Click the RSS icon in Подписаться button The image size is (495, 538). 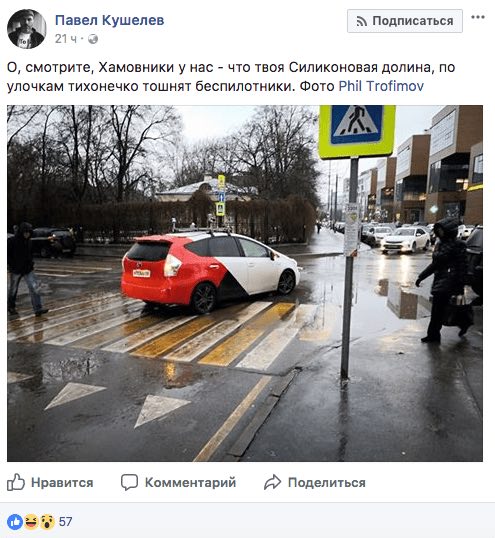[x=362, y=21]
